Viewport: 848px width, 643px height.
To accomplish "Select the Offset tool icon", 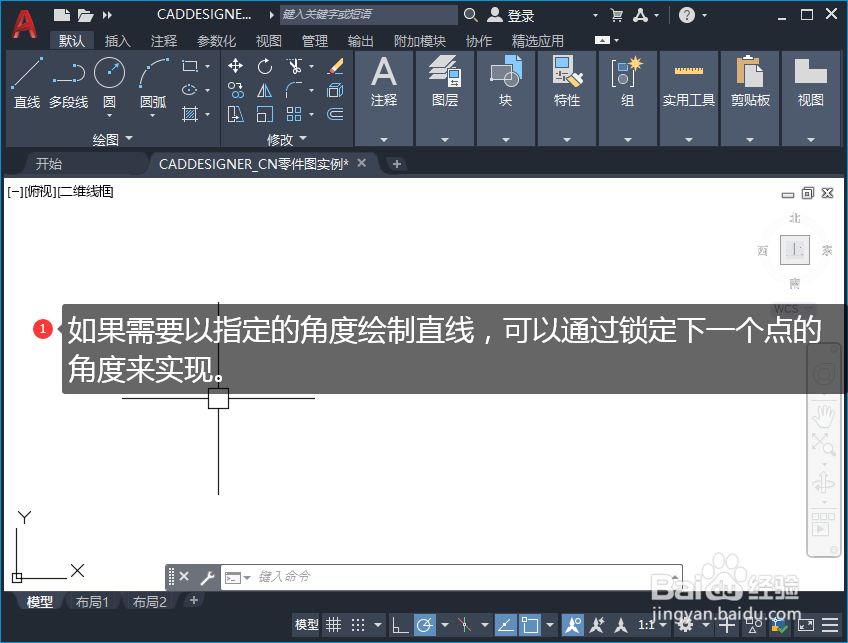I will (335, 114).
